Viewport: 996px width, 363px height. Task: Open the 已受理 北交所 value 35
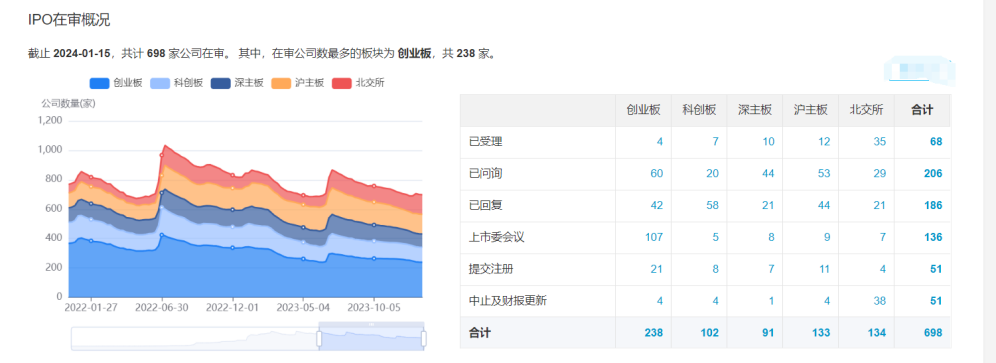[x=880, y=142]
